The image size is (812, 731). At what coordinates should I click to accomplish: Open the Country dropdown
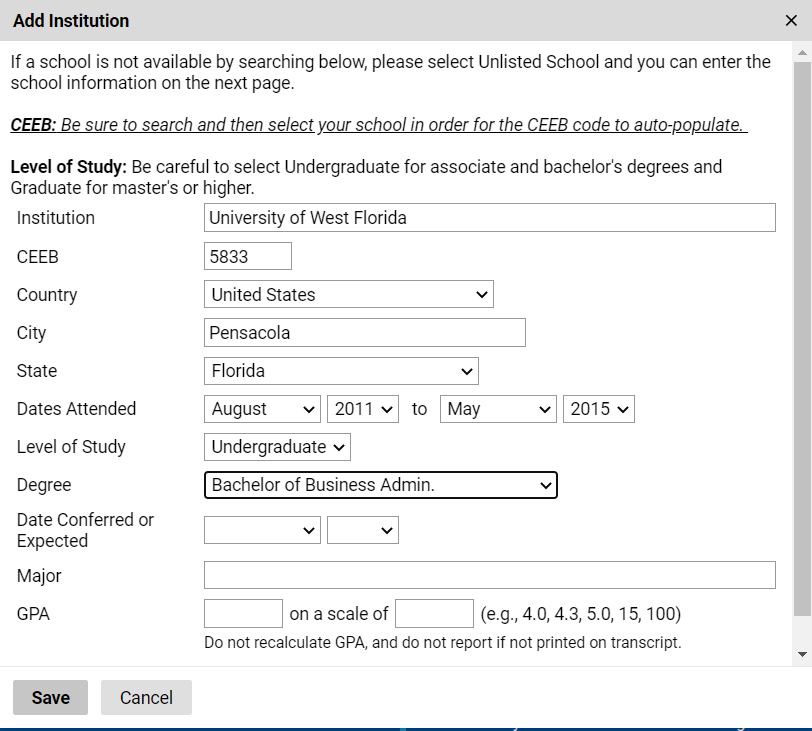(x=349, y=295)
